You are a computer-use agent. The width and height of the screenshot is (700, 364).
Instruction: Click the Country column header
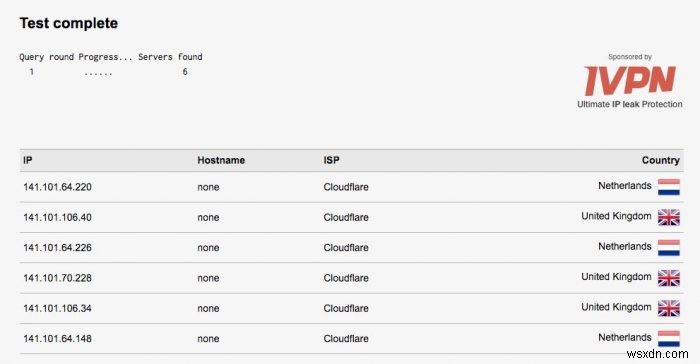point(661,160)
